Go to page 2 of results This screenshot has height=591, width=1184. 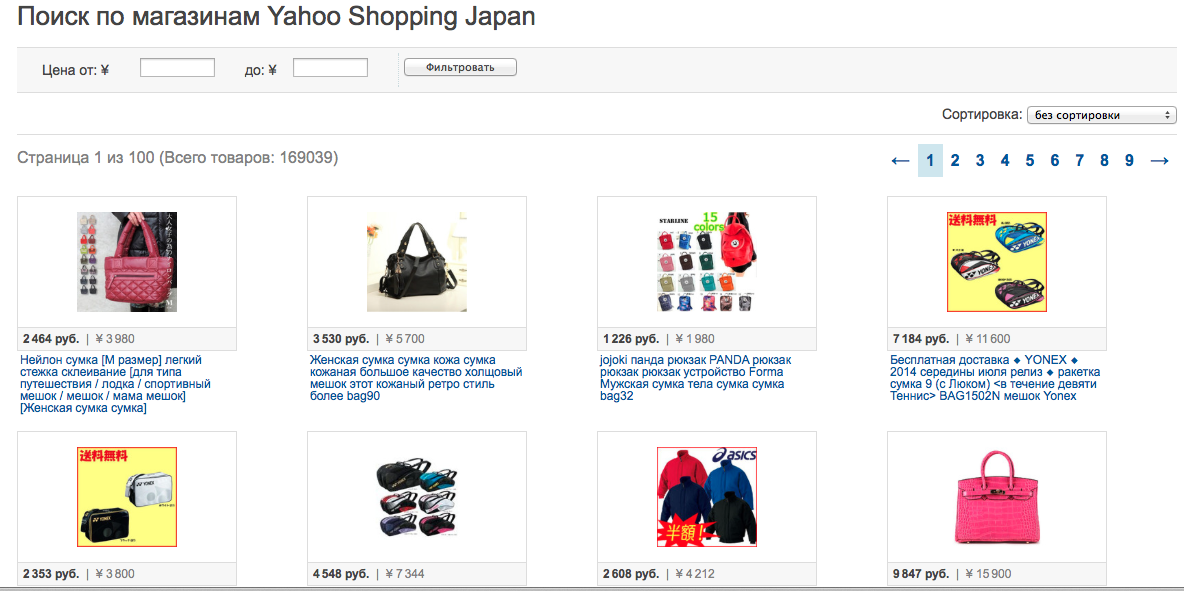[x=955, y=161]
